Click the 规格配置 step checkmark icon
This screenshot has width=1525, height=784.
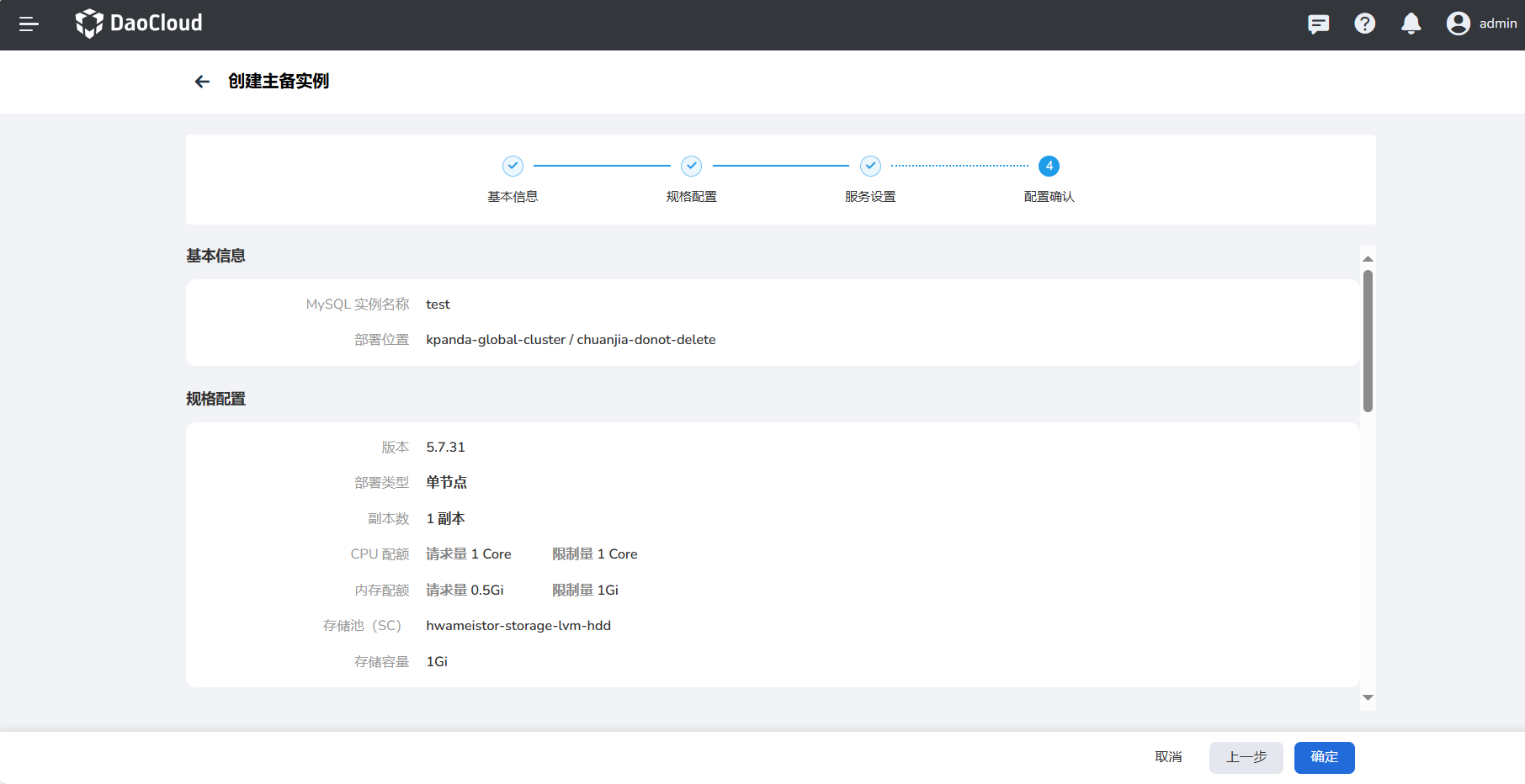point(691,166)
